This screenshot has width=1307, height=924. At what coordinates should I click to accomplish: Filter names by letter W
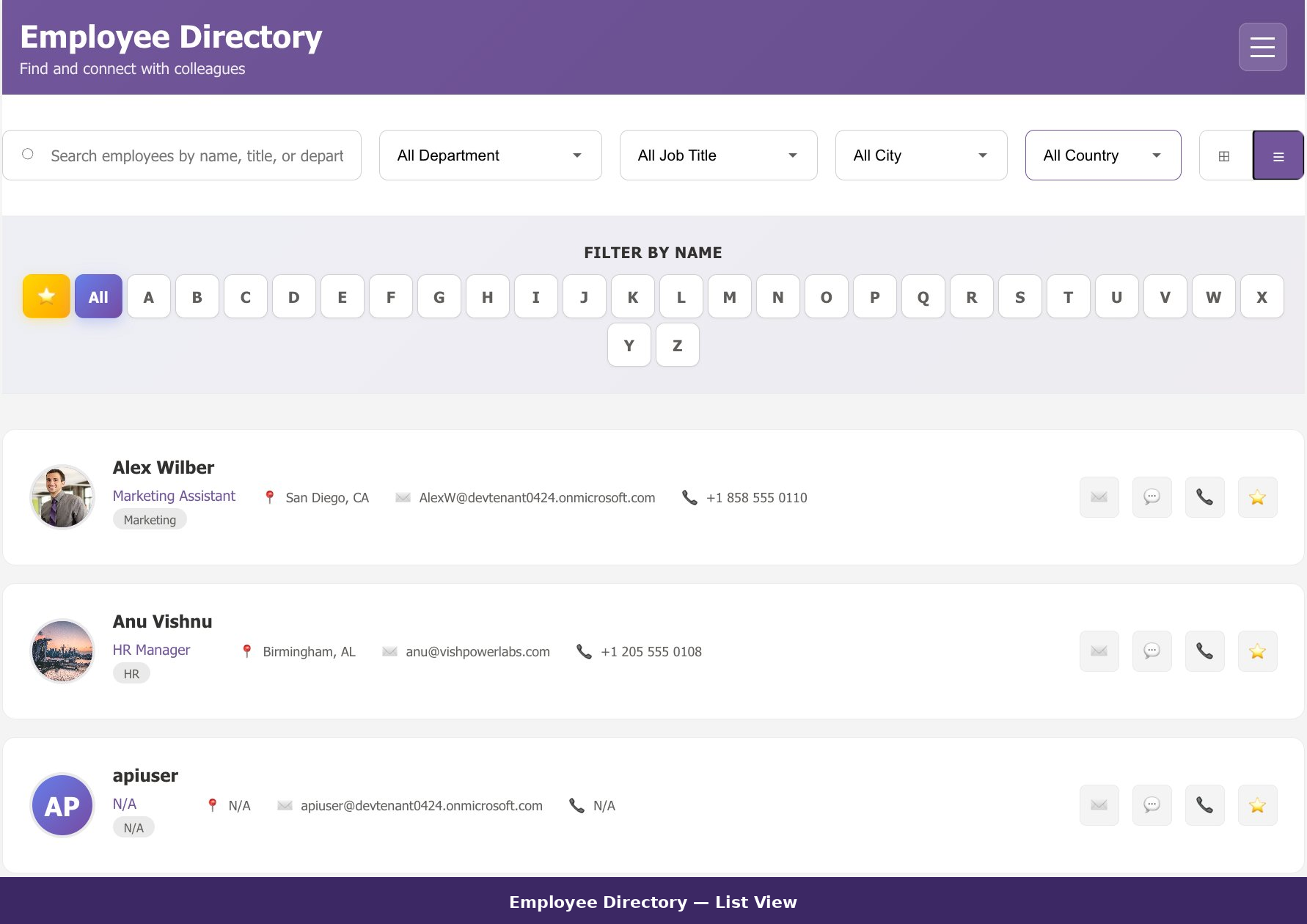(x=1214, y=296)
